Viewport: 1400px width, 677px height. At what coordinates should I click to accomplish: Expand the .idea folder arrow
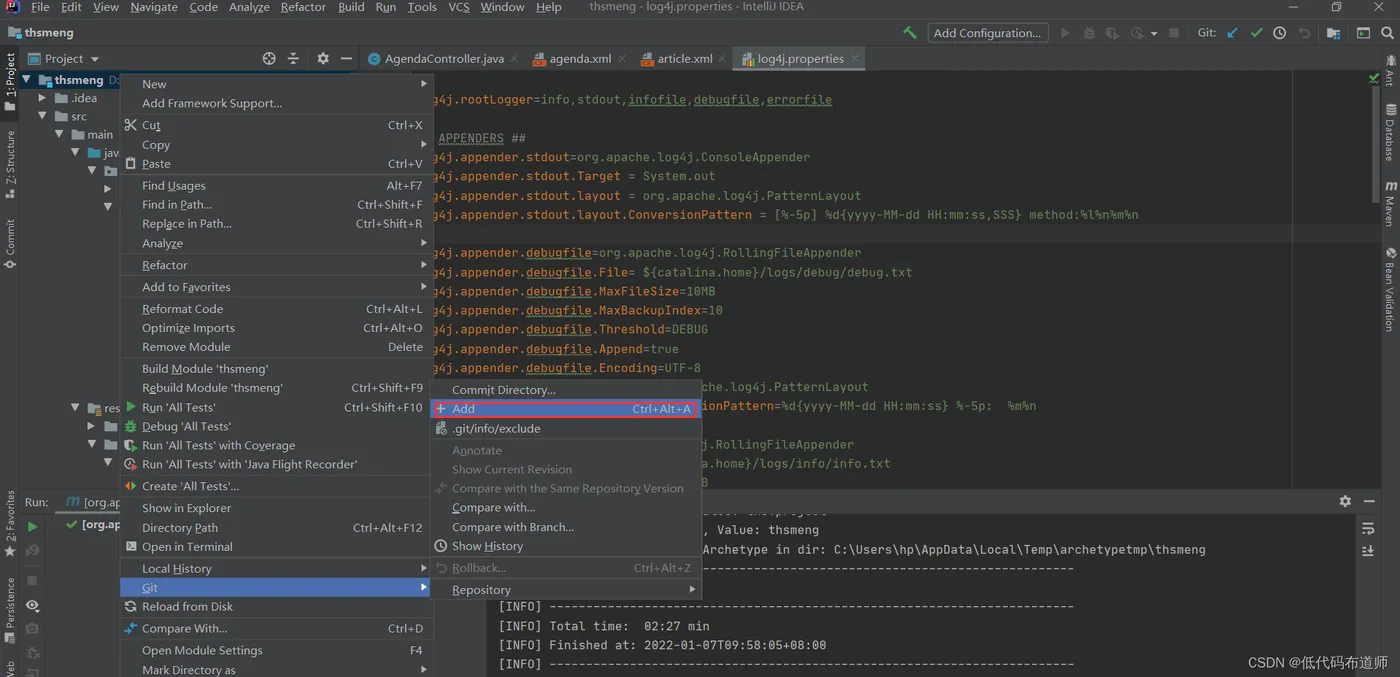tap(42, 98)
